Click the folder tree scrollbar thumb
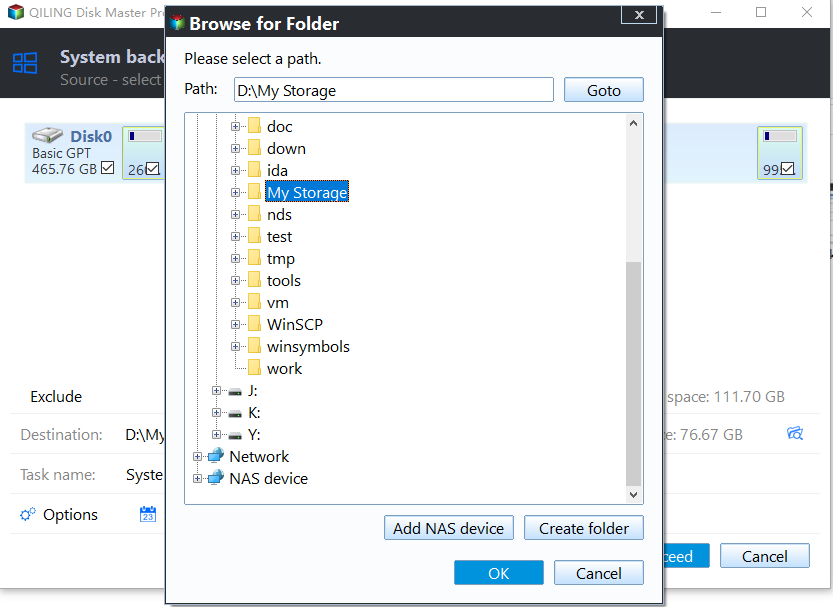 click(633, 373)
